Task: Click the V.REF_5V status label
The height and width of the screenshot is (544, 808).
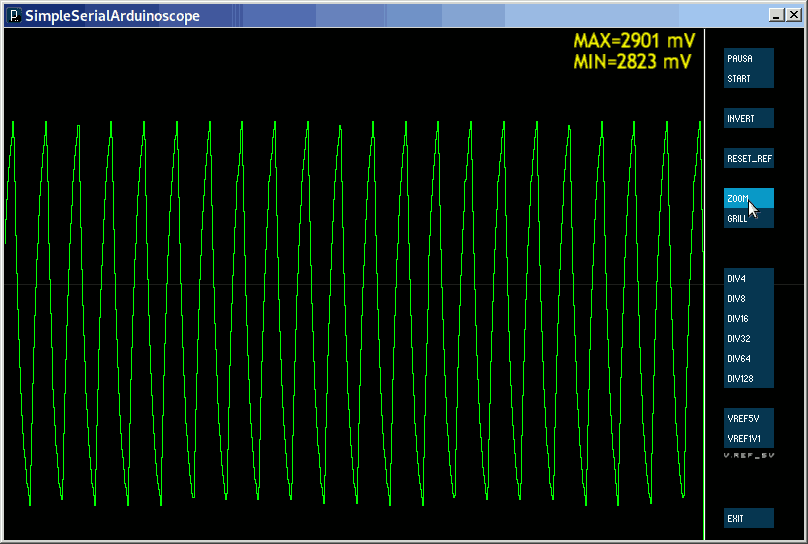Action: [x=749, y=455]
